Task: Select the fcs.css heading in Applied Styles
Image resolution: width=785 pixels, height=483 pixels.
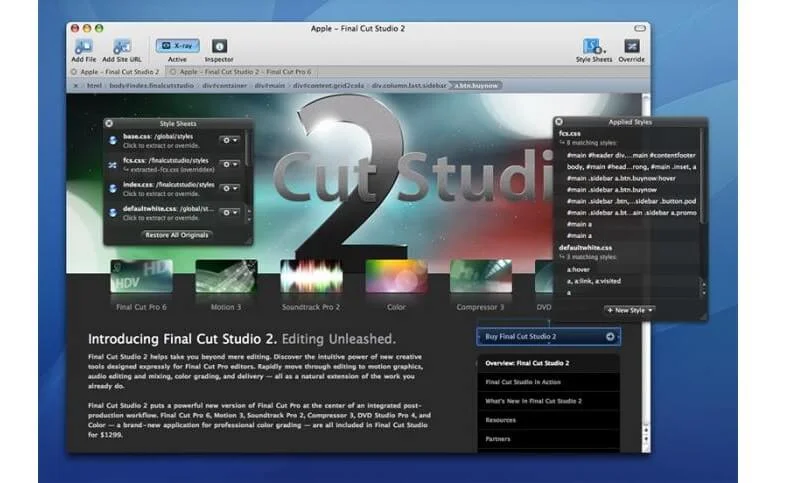Action: point(570,134)
